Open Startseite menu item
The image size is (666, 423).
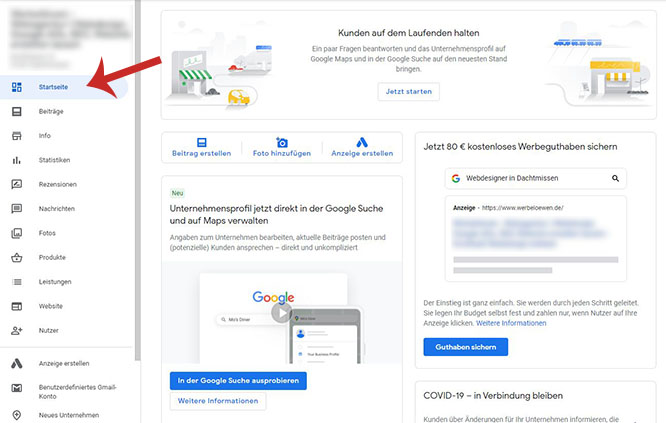click(x=64, y=87)
